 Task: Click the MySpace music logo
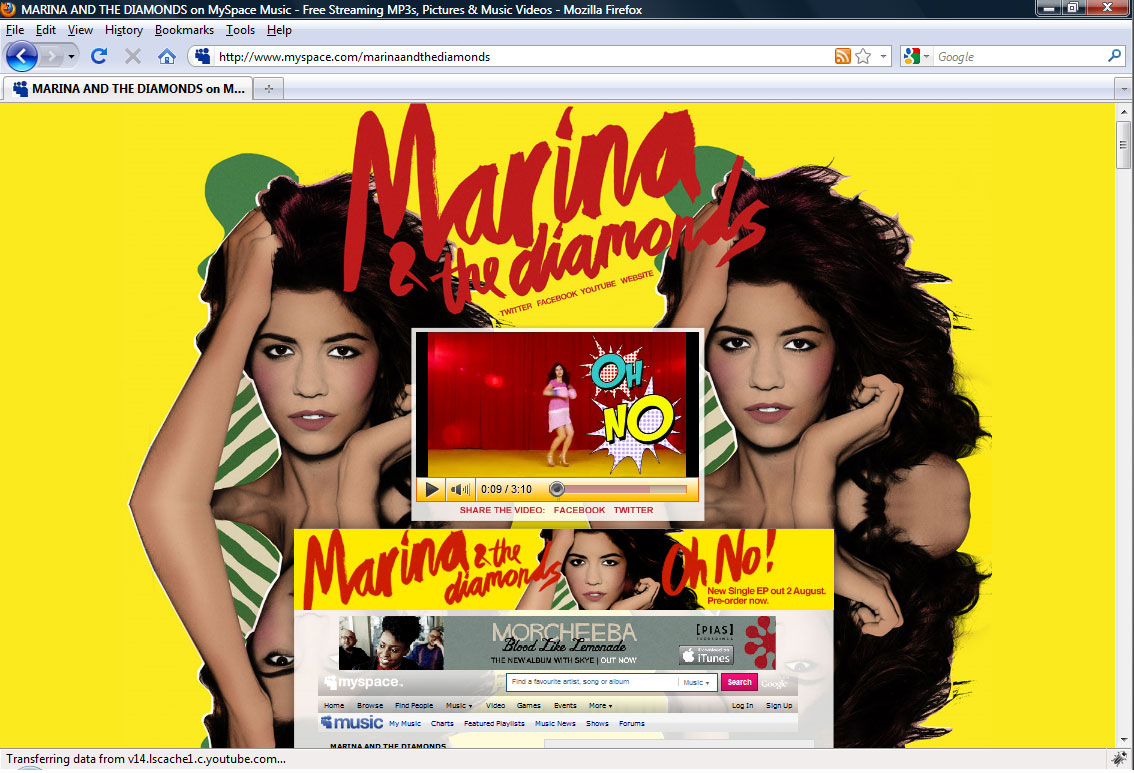(352, 722)
